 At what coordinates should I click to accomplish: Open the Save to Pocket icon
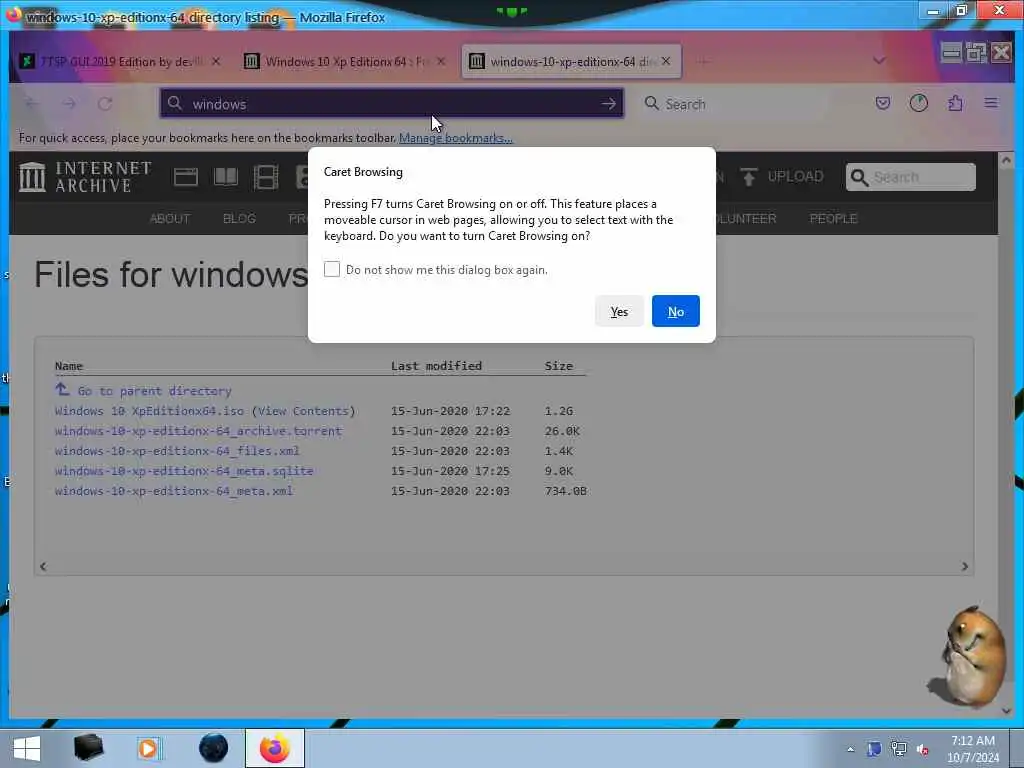click(x=883, y=103)
